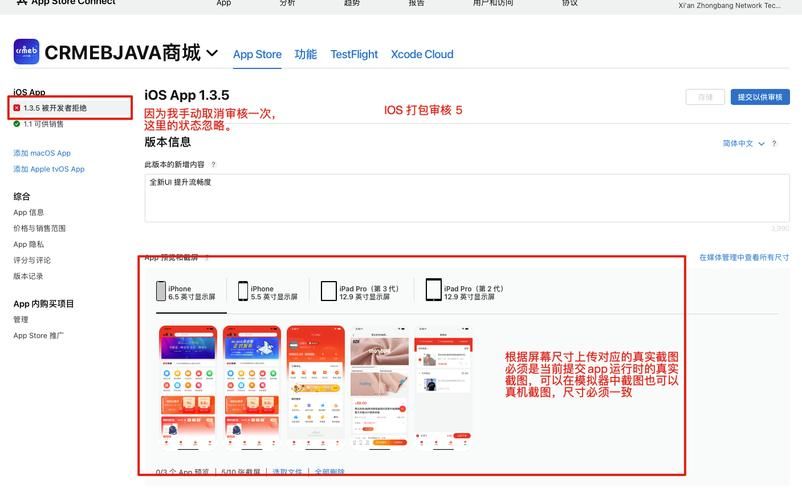
Task: Select the iPhone 6.5 英寸显示屏 tab
Action: [x=186, y=292]
